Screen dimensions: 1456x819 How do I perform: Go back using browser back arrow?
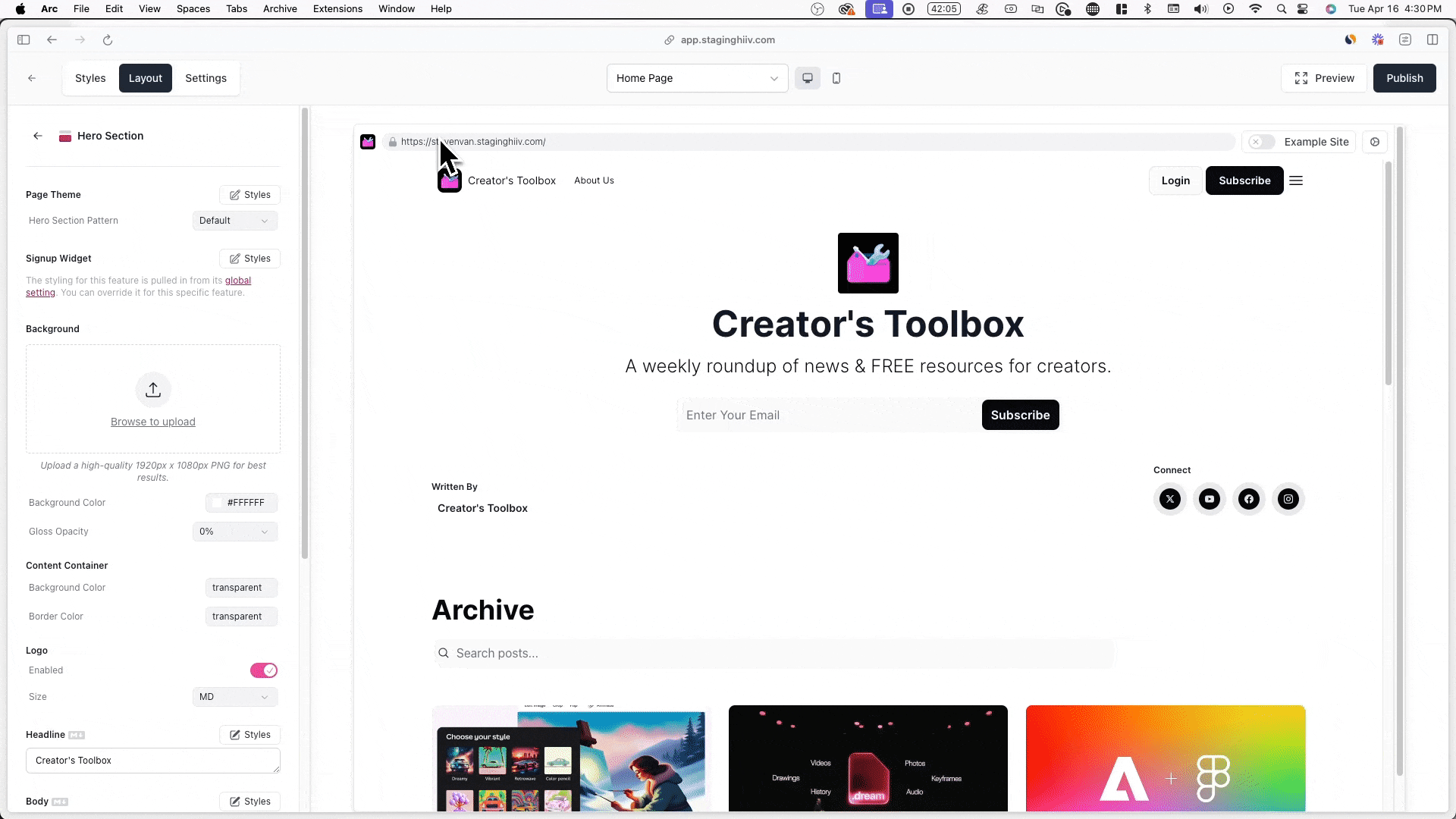click(52, 40)
